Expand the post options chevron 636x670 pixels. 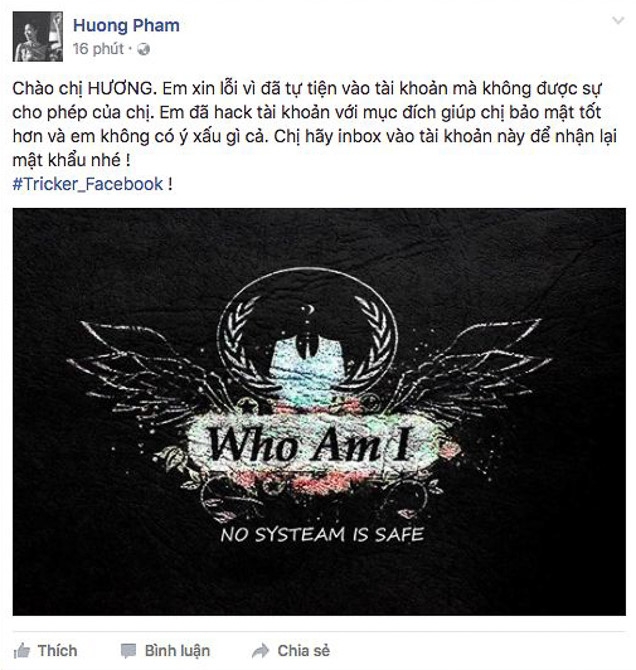(618, 21)
